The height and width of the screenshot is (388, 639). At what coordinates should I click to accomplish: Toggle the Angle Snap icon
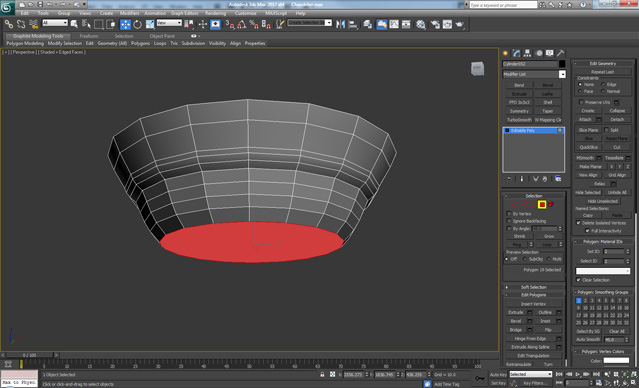point(241,24)
